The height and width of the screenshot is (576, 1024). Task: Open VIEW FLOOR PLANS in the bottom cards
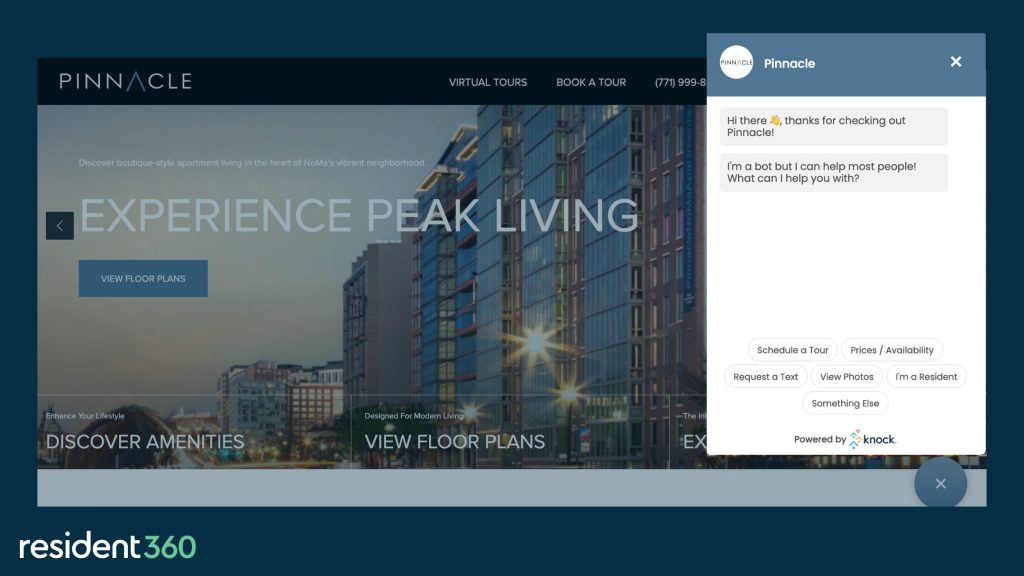click(457, 441)
